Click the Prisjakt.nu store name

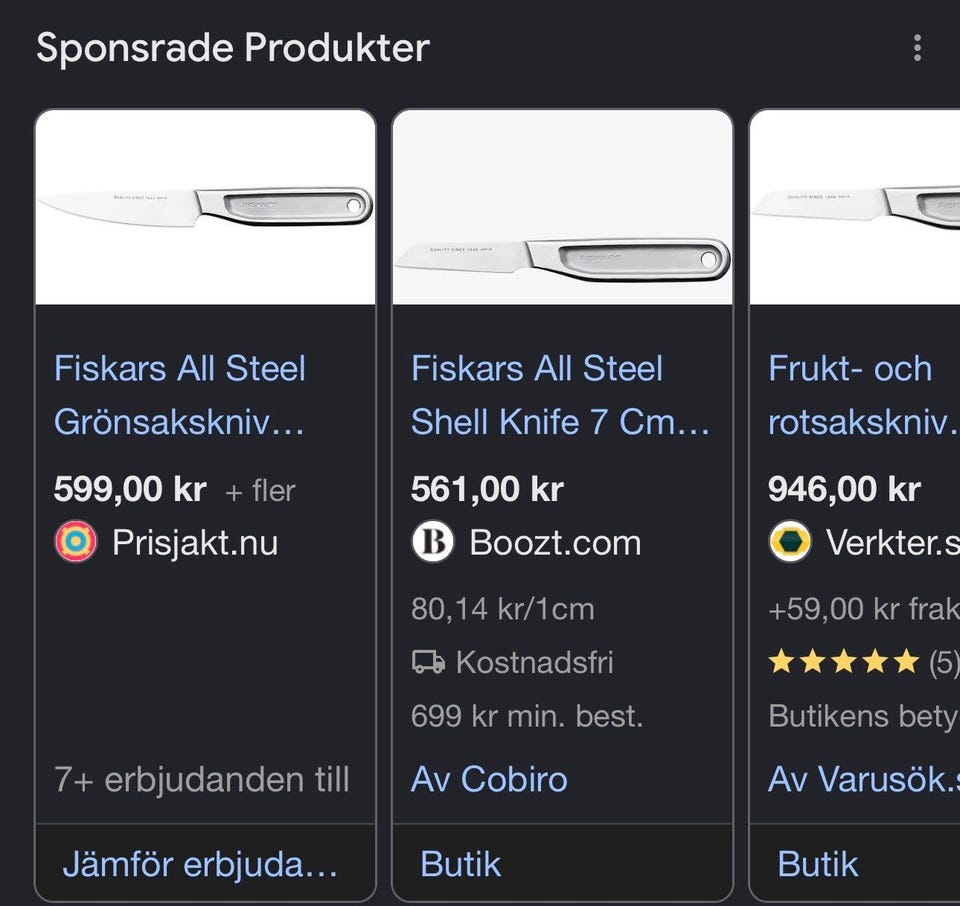[195, 543]
